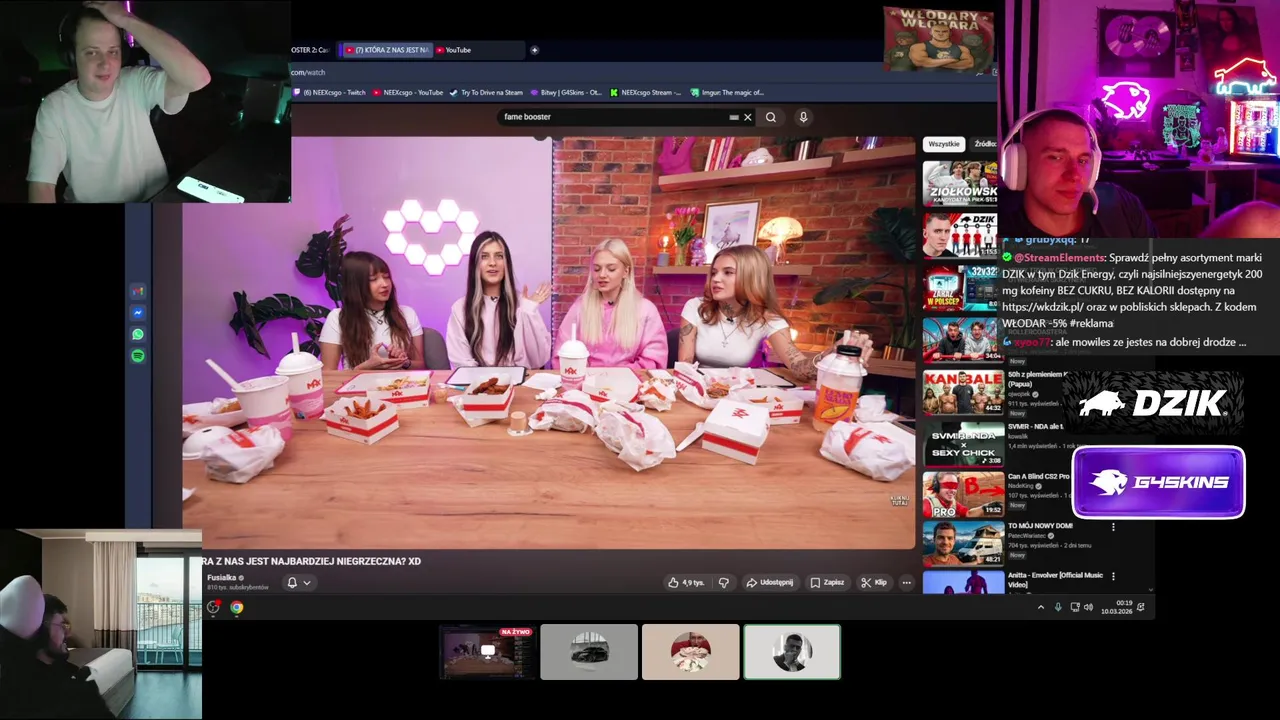Open the 'KANIBALE' video thumbnail
The image size is (1280, 720).
pyautogui.click(x=962, y=392)
